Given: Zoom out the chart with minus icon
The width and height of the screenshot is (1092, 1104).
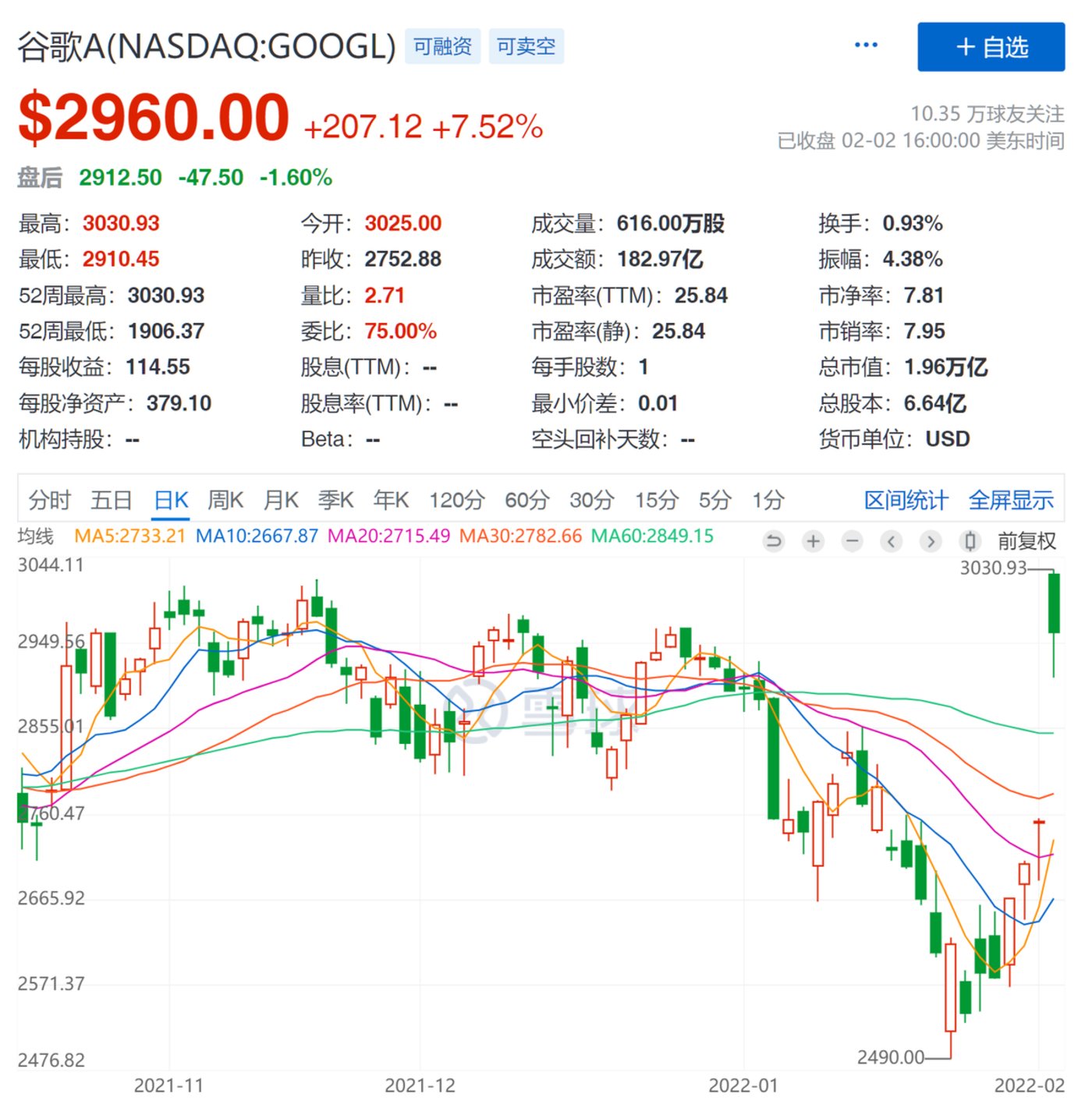Looking at the screenshot, I should pyautogui.click(x=853, y=541).
